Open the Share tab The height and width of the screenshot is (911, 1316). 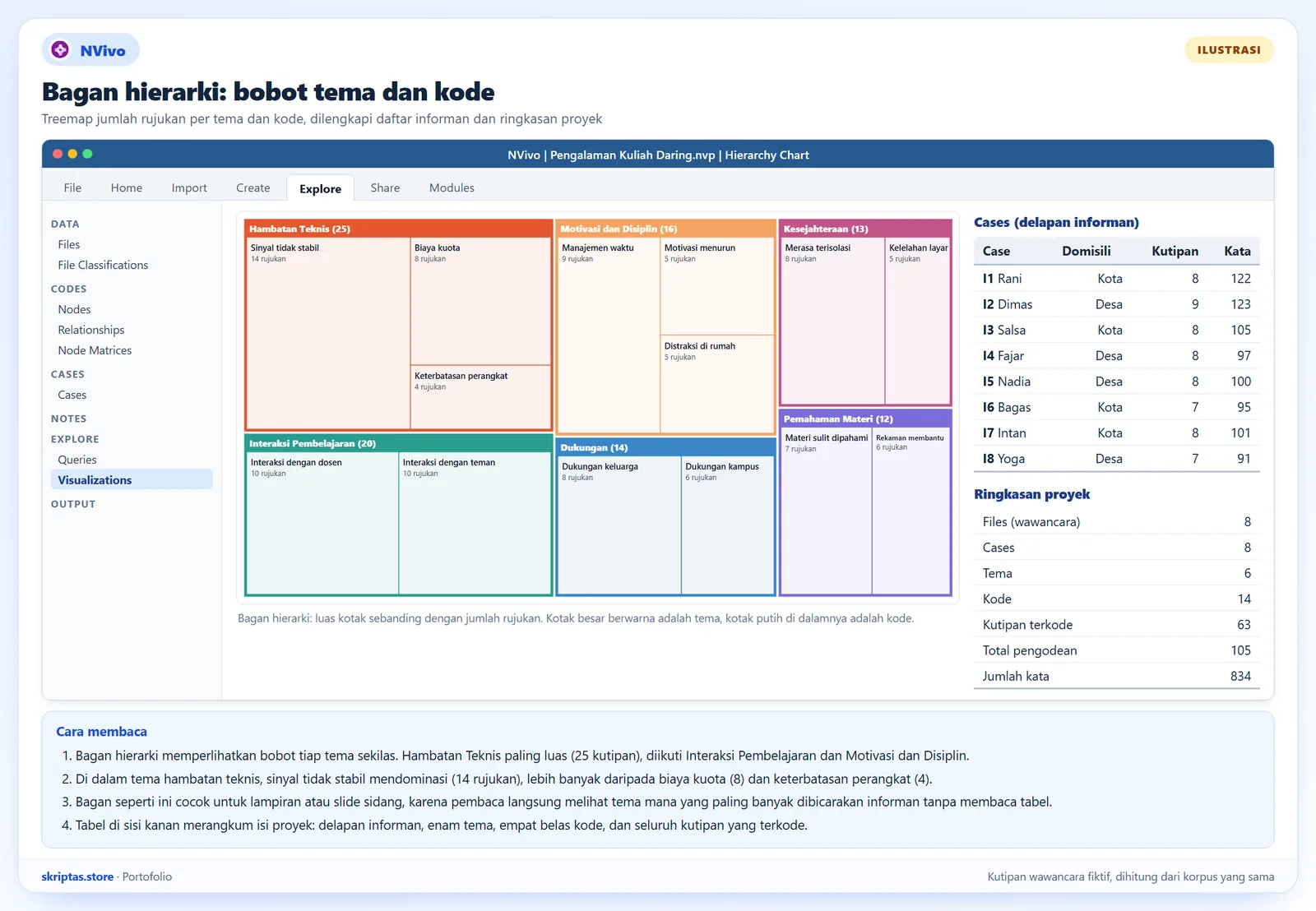(385, 187)
